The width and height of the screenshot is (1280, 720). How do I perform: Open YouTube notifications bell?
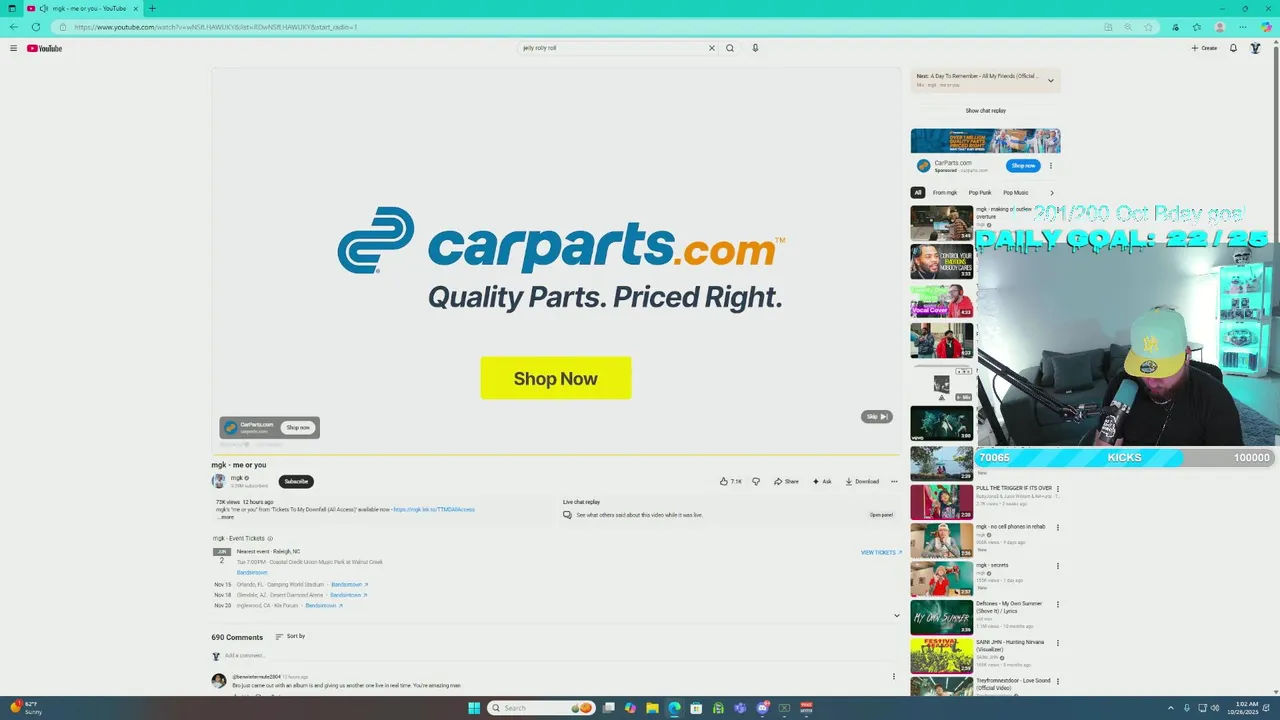coord(1233,48)
